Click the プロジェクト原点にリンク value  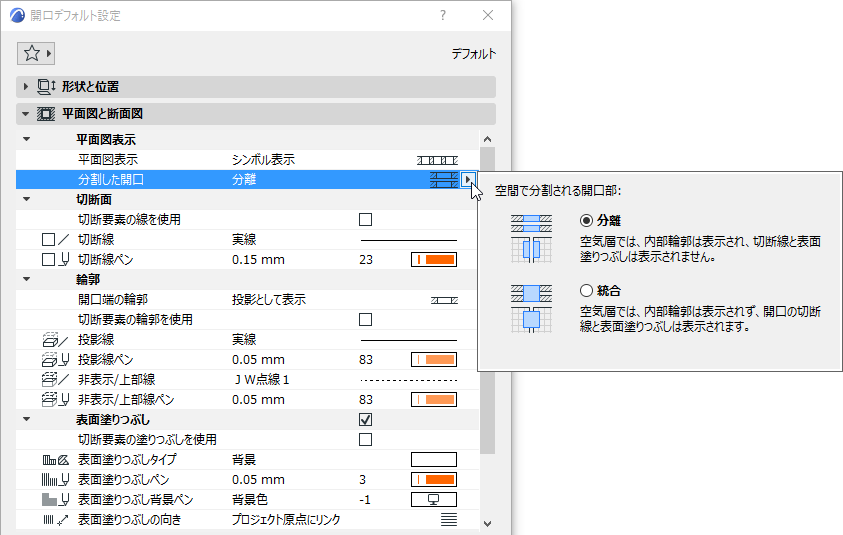(286, 520)
